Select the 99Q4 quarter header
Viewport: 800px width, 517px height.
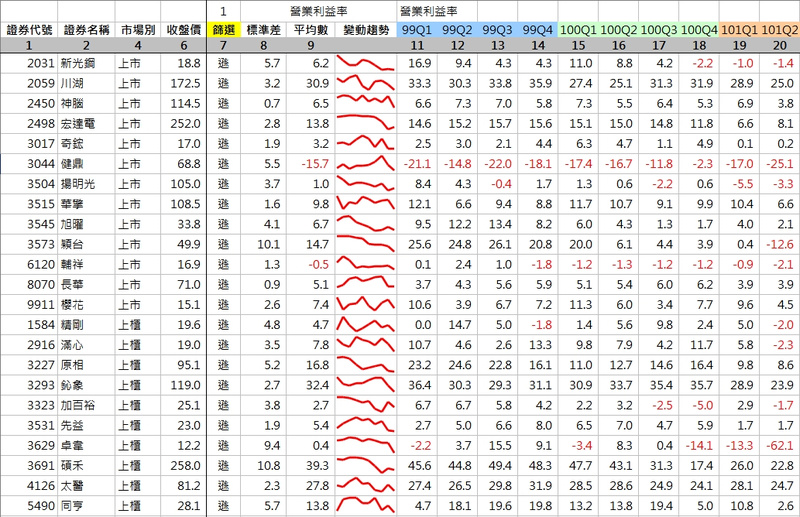pyautogui.click(x=538, y=30)
